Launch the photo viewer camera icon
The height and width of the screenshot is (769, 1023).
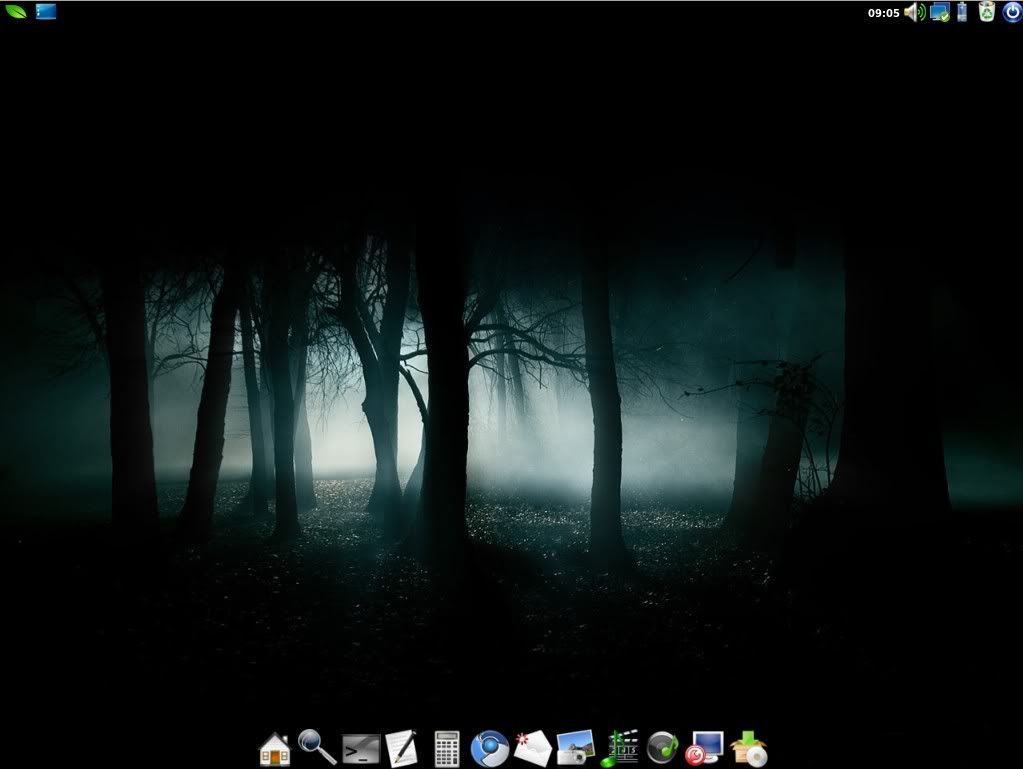coord(575,747)
